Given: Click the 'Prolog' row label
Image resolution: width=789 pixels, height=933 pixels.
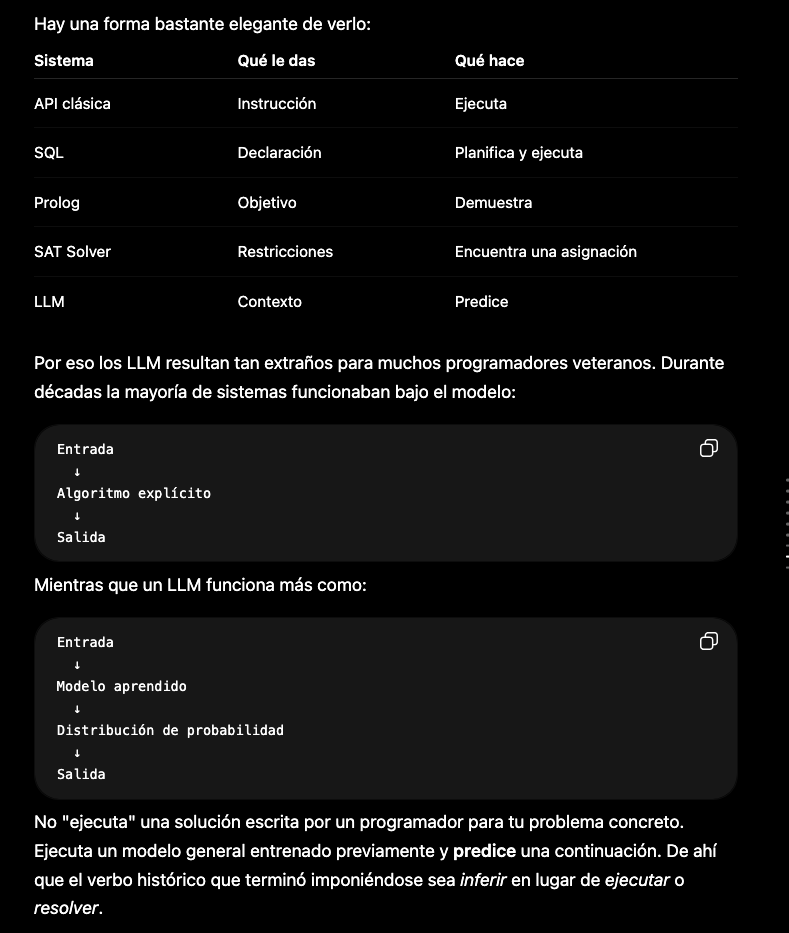Looking at the screenshot, I should [57, 203].
